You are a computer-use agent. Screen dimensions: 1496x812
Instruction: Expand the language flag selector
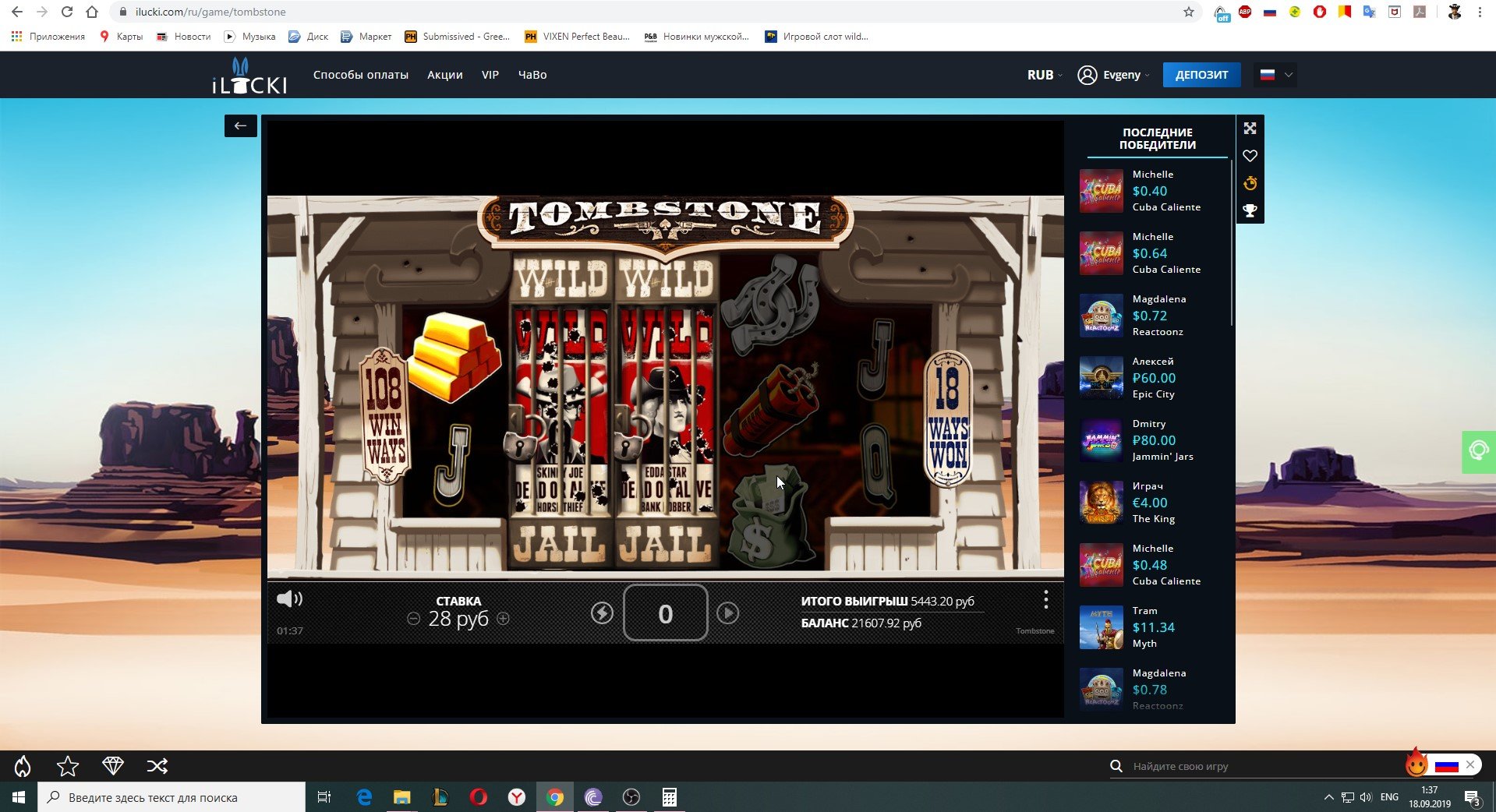[x=1276, y=75]
